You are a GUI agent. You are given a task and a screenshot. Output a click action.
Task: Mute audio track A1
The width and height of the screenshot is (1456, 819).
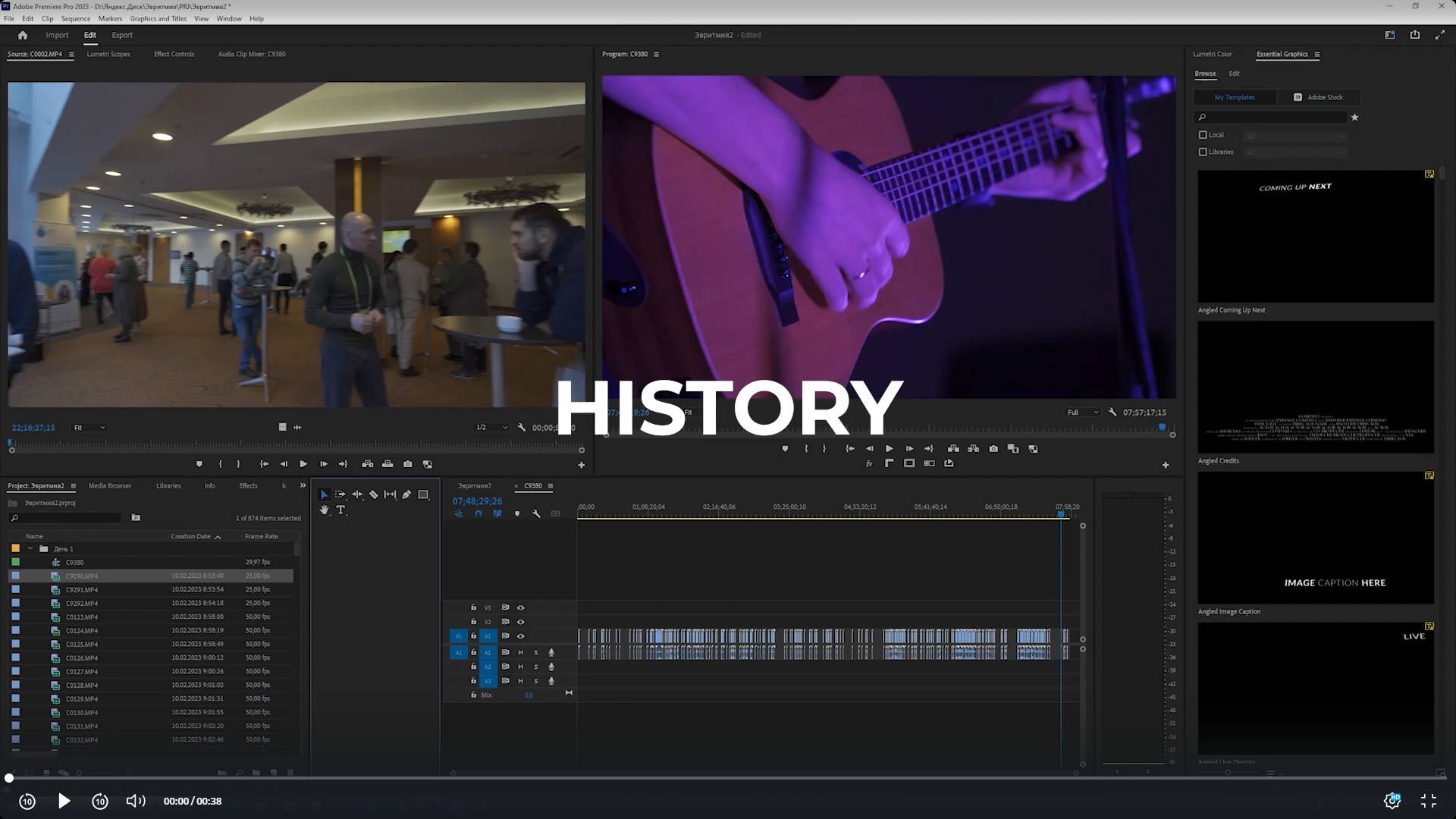tap(520, 652)
